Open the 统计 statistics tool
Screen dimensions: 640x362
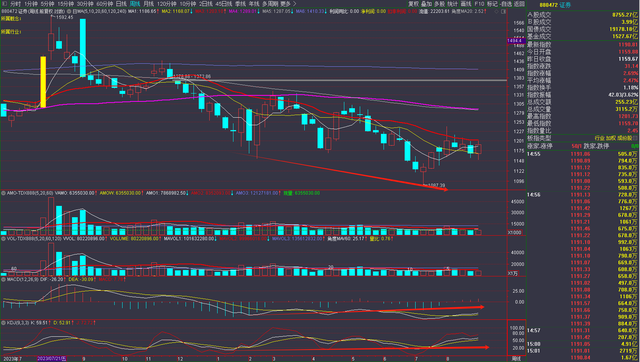click(x=453, y=4)
